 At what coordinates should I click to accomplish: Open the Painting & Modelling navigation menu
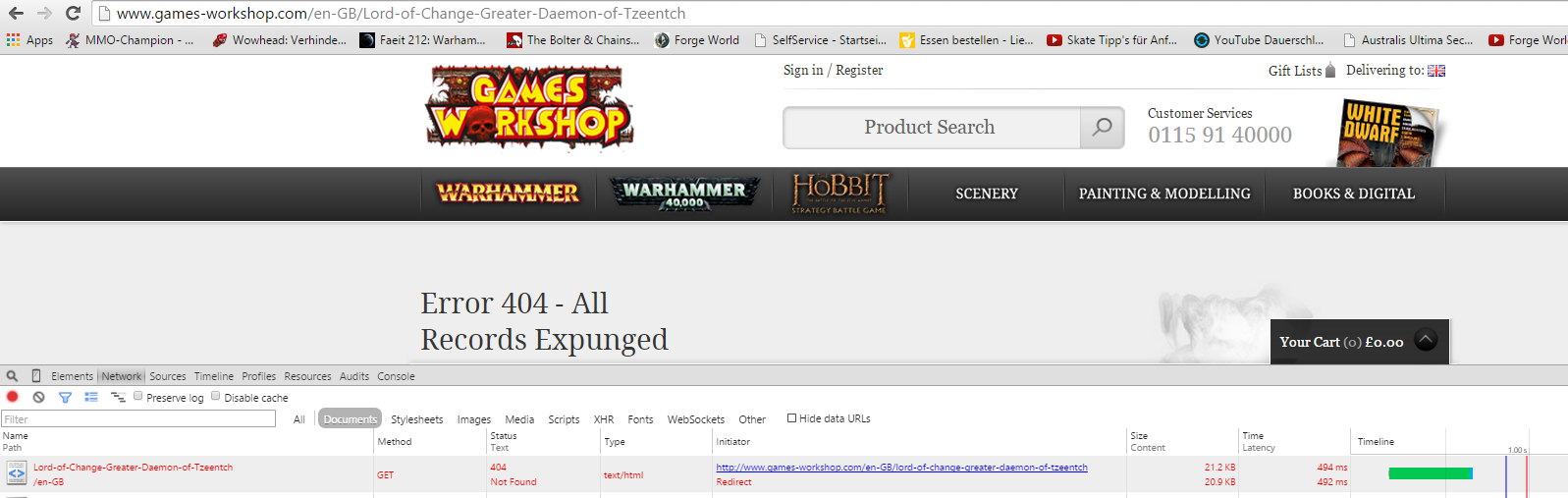tap(1164, 194)
